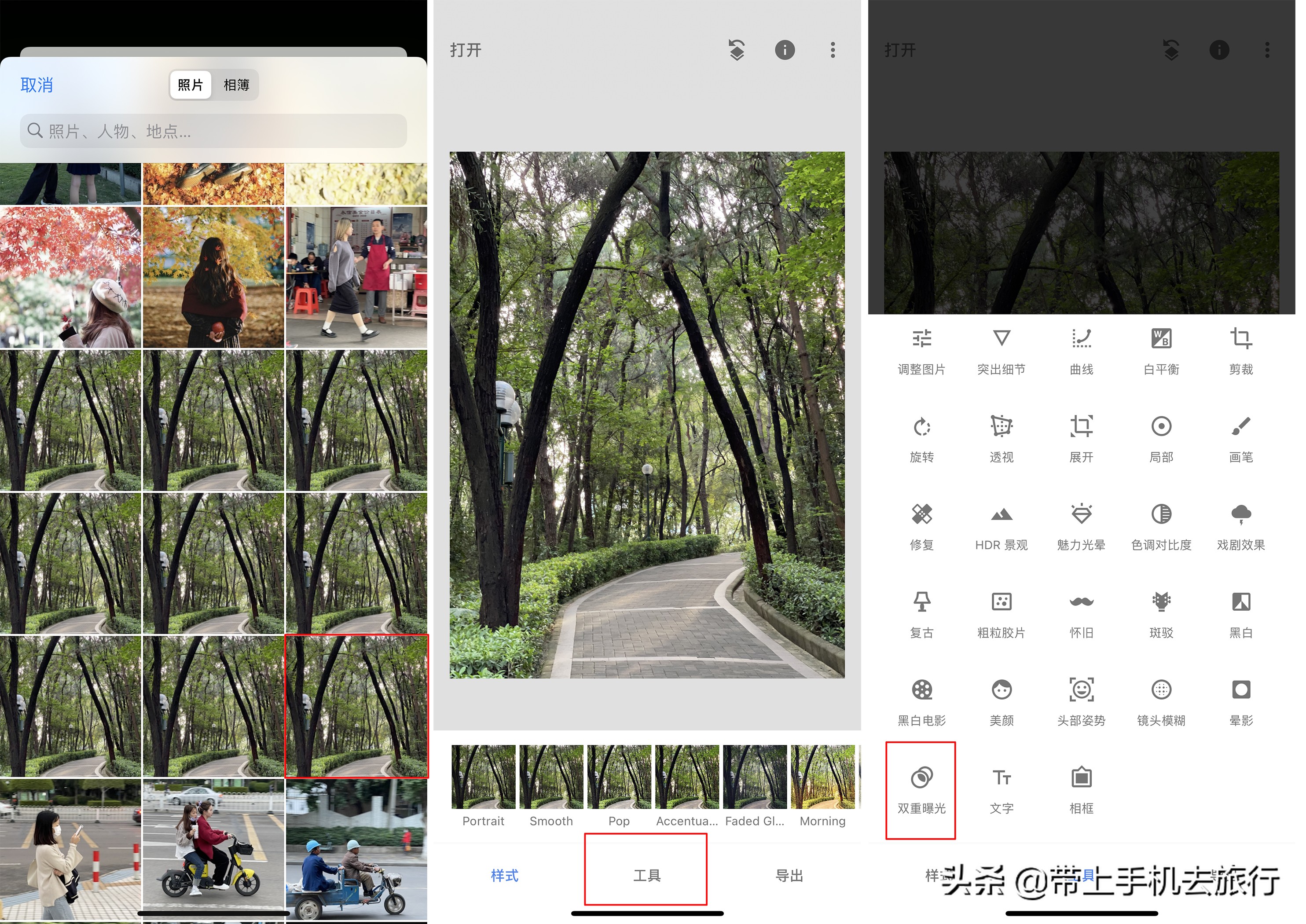Tap 打开 in the middle screen header
This screenshot has width=1306, height=924.
[x=466, y=50]
